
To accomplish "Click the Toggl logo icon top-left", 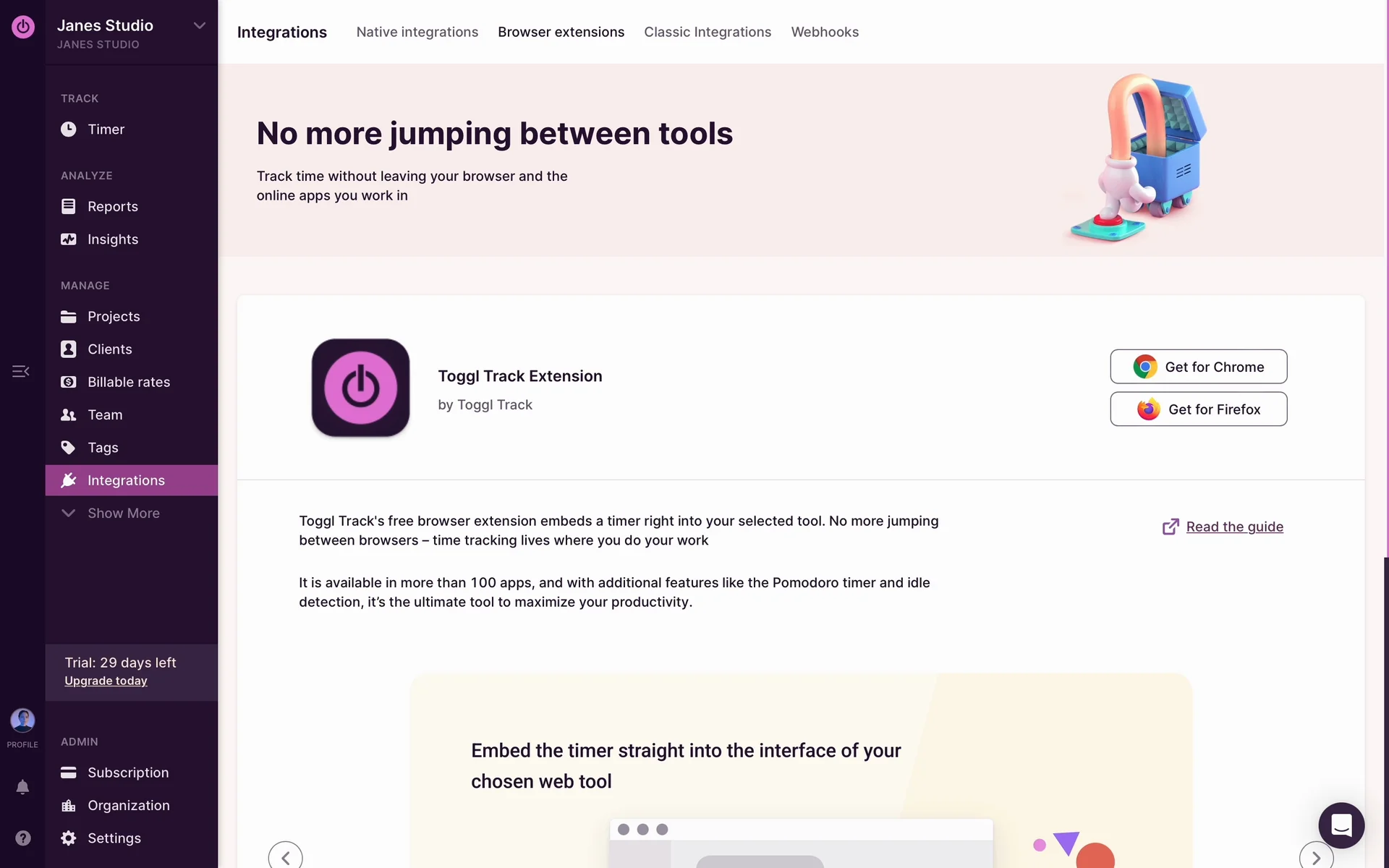I will pyautogui.click(x=22, y=27).
